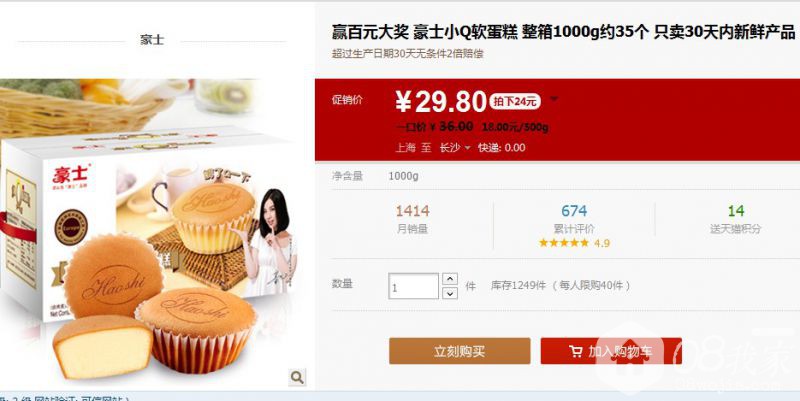
Task: Click the 上海 origin city text
Action: pos(406,147)
